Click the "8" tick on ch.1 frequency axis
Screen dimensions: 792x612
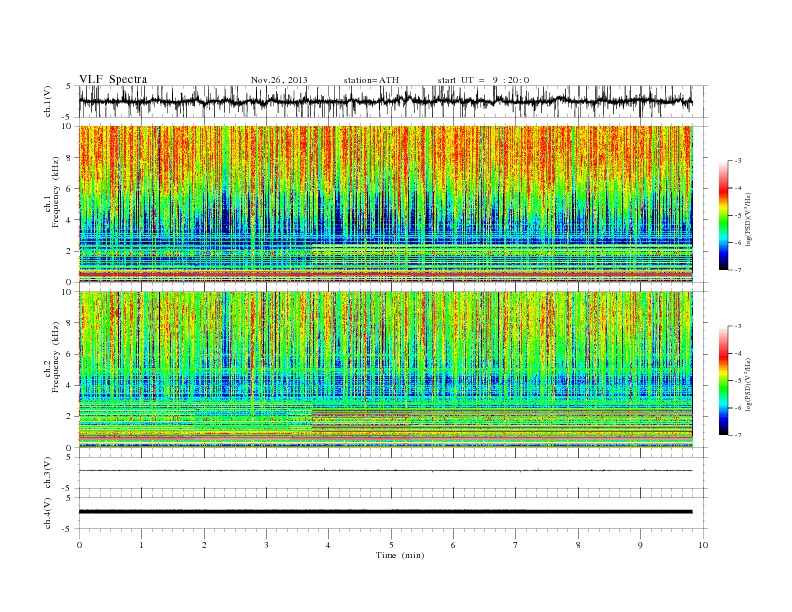(69, 158)
